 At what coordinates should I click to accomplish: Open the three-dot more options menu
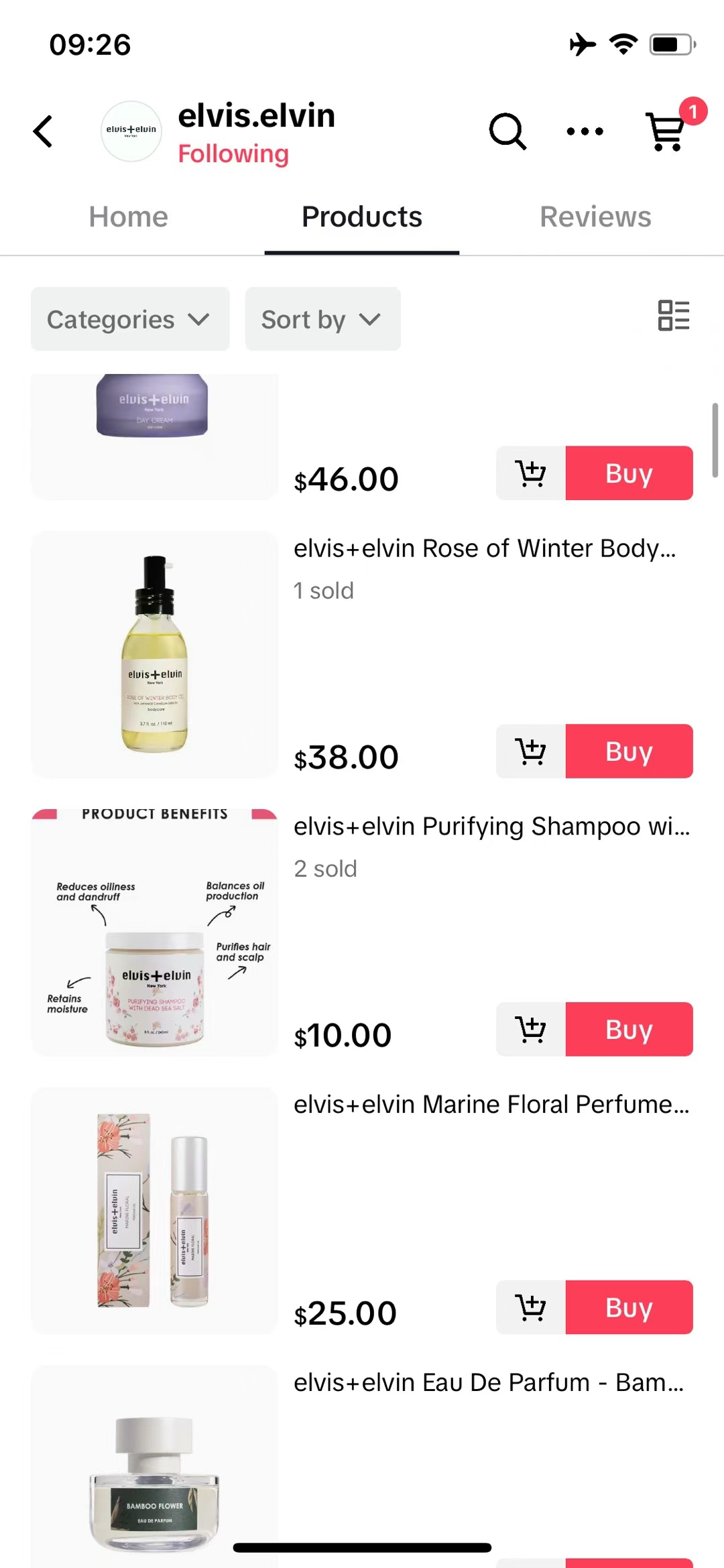tap(585, 131)
